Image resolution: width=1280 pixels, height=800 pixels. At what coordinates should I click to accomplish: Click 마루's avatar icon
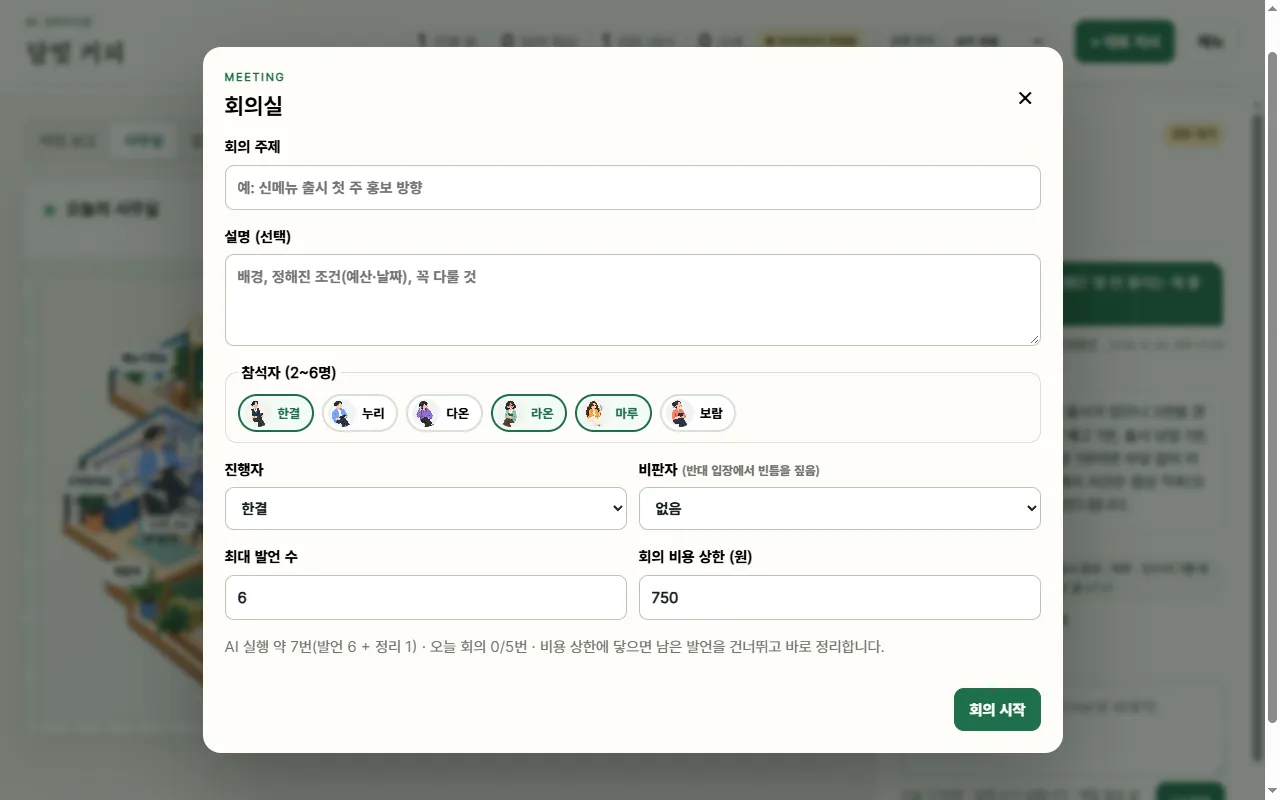[x=595, y=413]
